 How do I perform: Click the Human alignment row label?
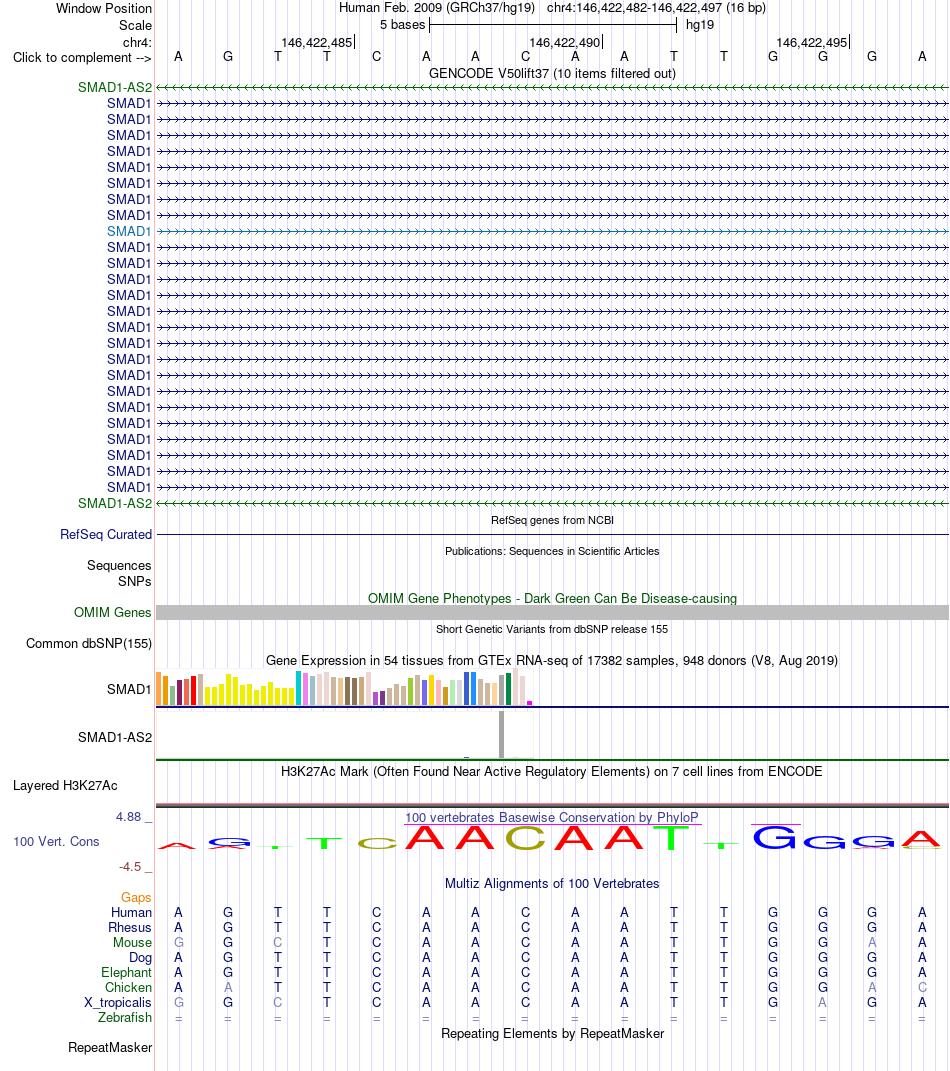(131, 913)
